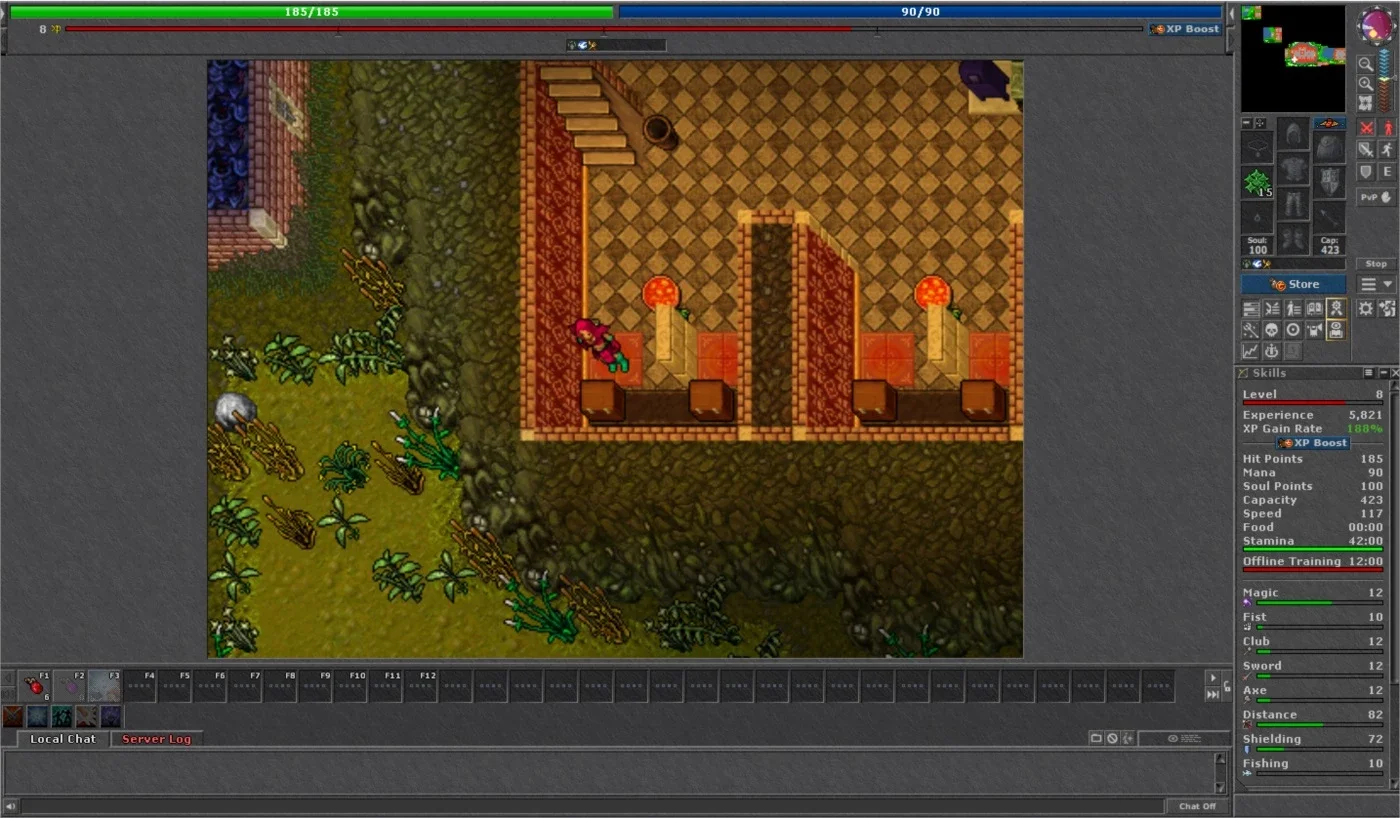Click the XP Boost button in Skills panel
This screenshot has height=818, width=1400.
pyautogui.click(x=1313, y=443)
